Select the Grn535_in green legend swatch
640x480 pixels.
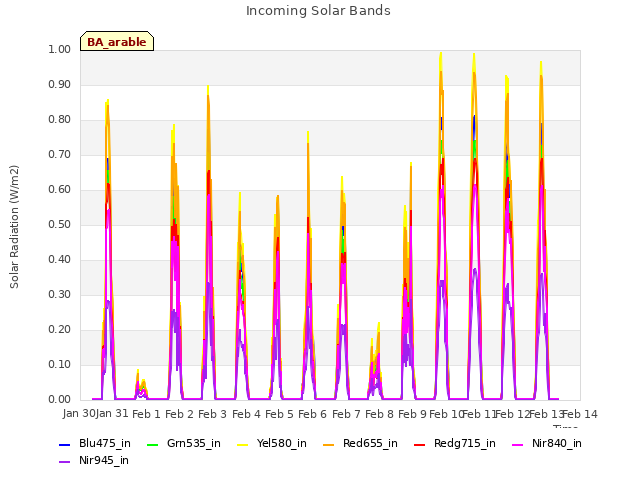(152, 444)
